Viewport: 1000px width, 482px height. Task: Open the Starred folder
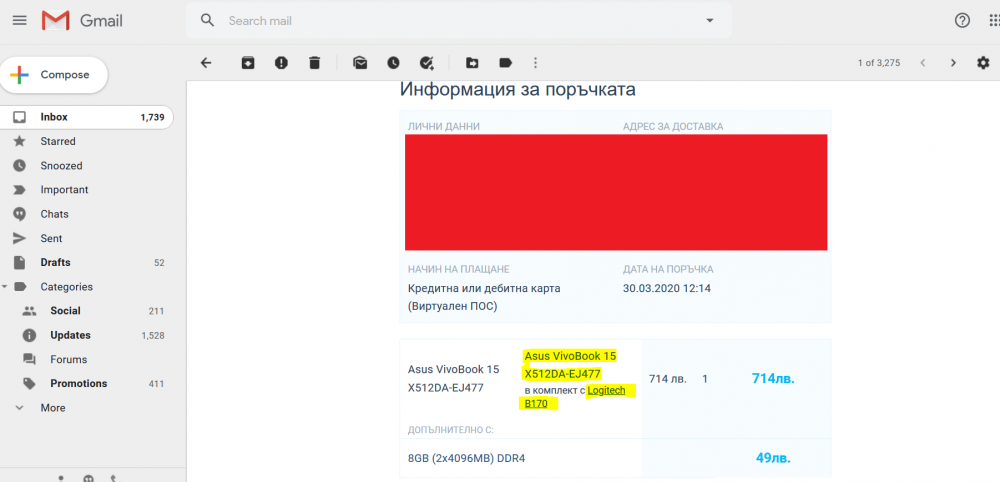pos(86,142)
